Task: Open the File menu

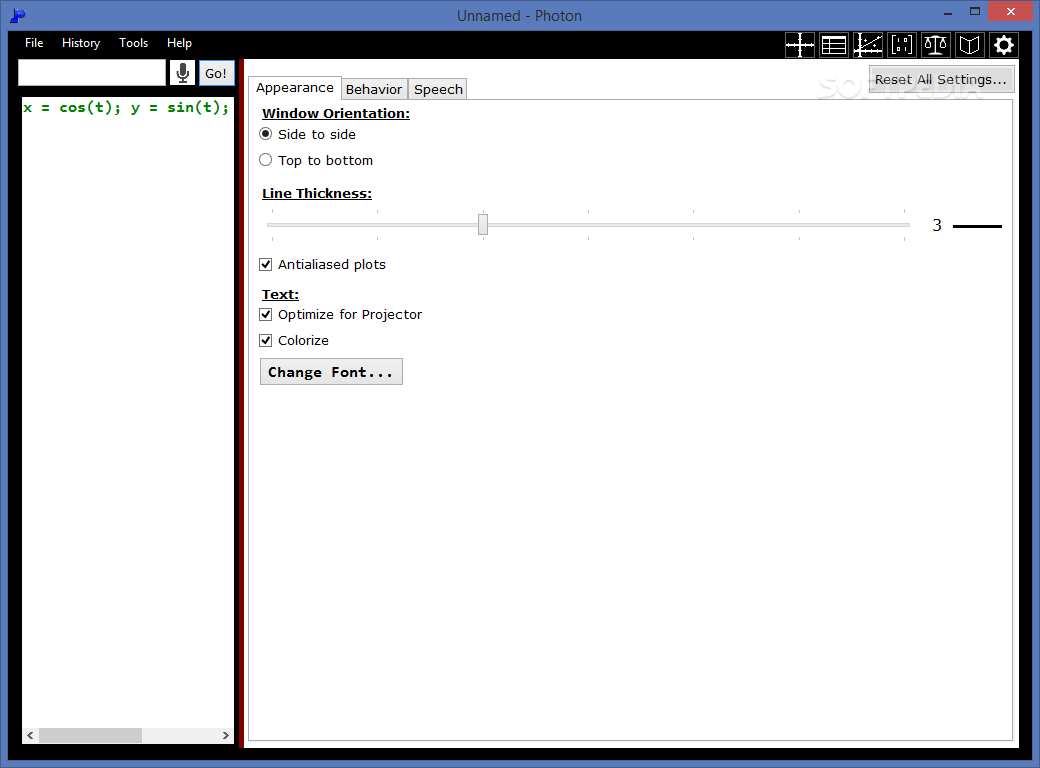Action: point(34,43)
